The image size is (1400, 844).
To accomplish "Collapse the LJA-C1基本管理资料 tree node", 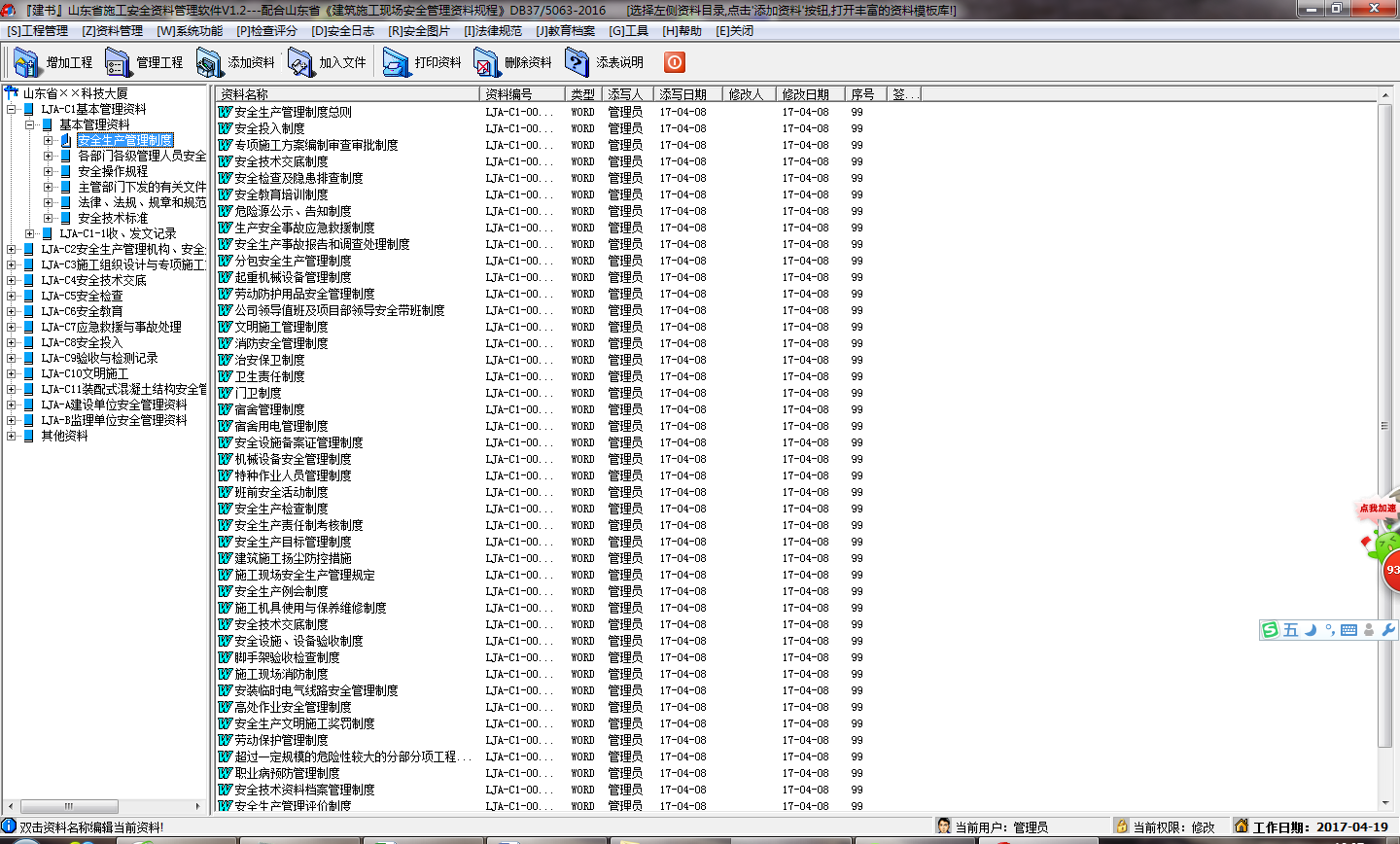I will (x=12, y=110).
